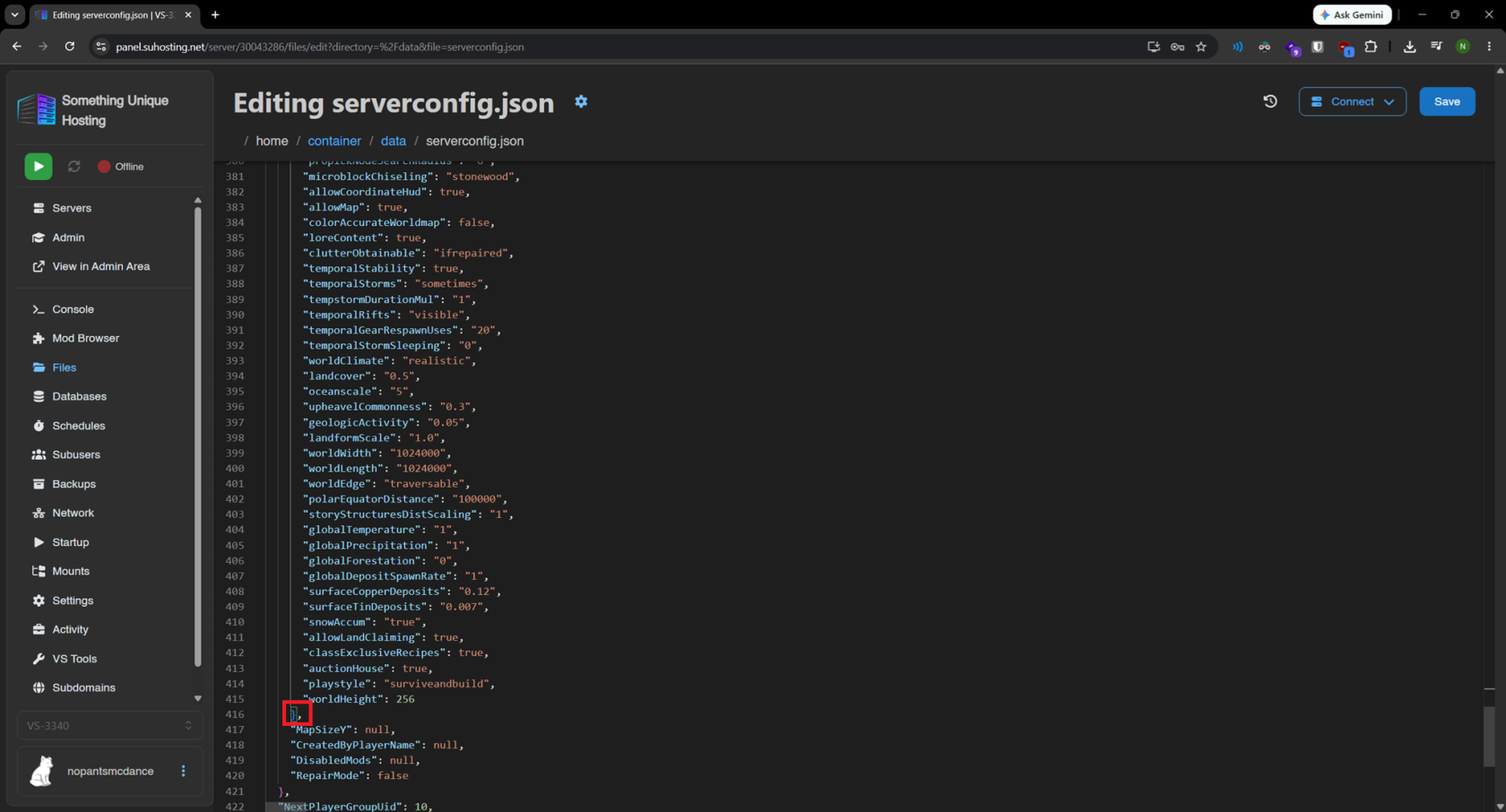Image resolution: width=1506 pixels, height=812 pixels.
Task: Open the file history clock icon
Action: [x=1270, y=101]
